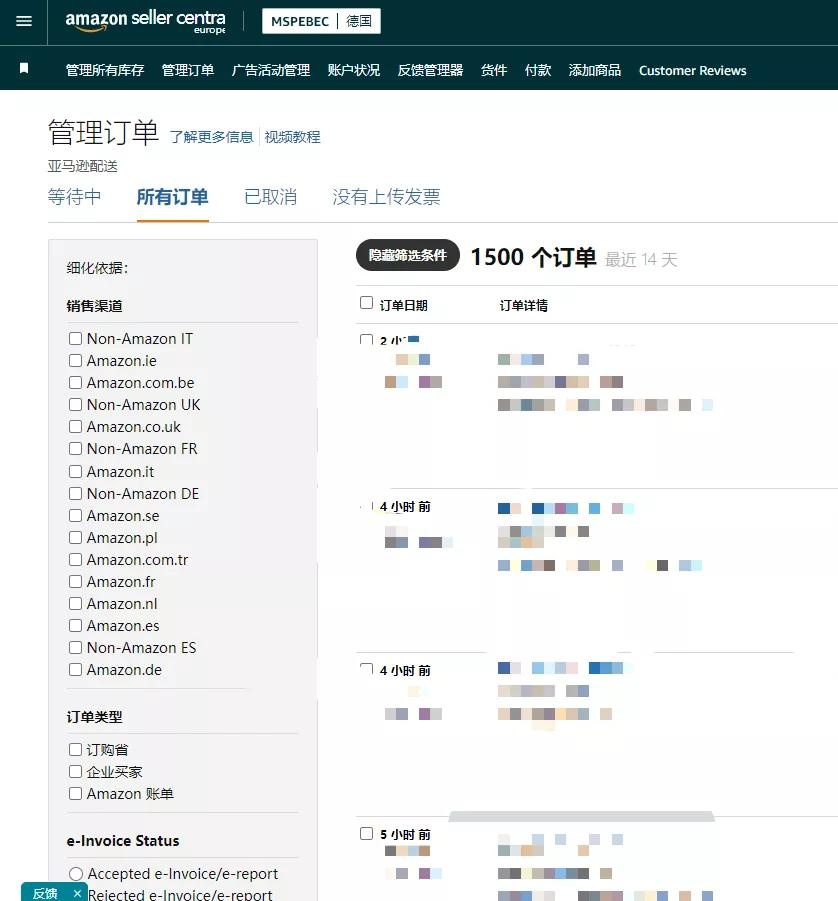Image resolution: width=838 pixels, height=901 pixels.
Task: Open 广告活动管理 menu item
Action: click(271, 70)
